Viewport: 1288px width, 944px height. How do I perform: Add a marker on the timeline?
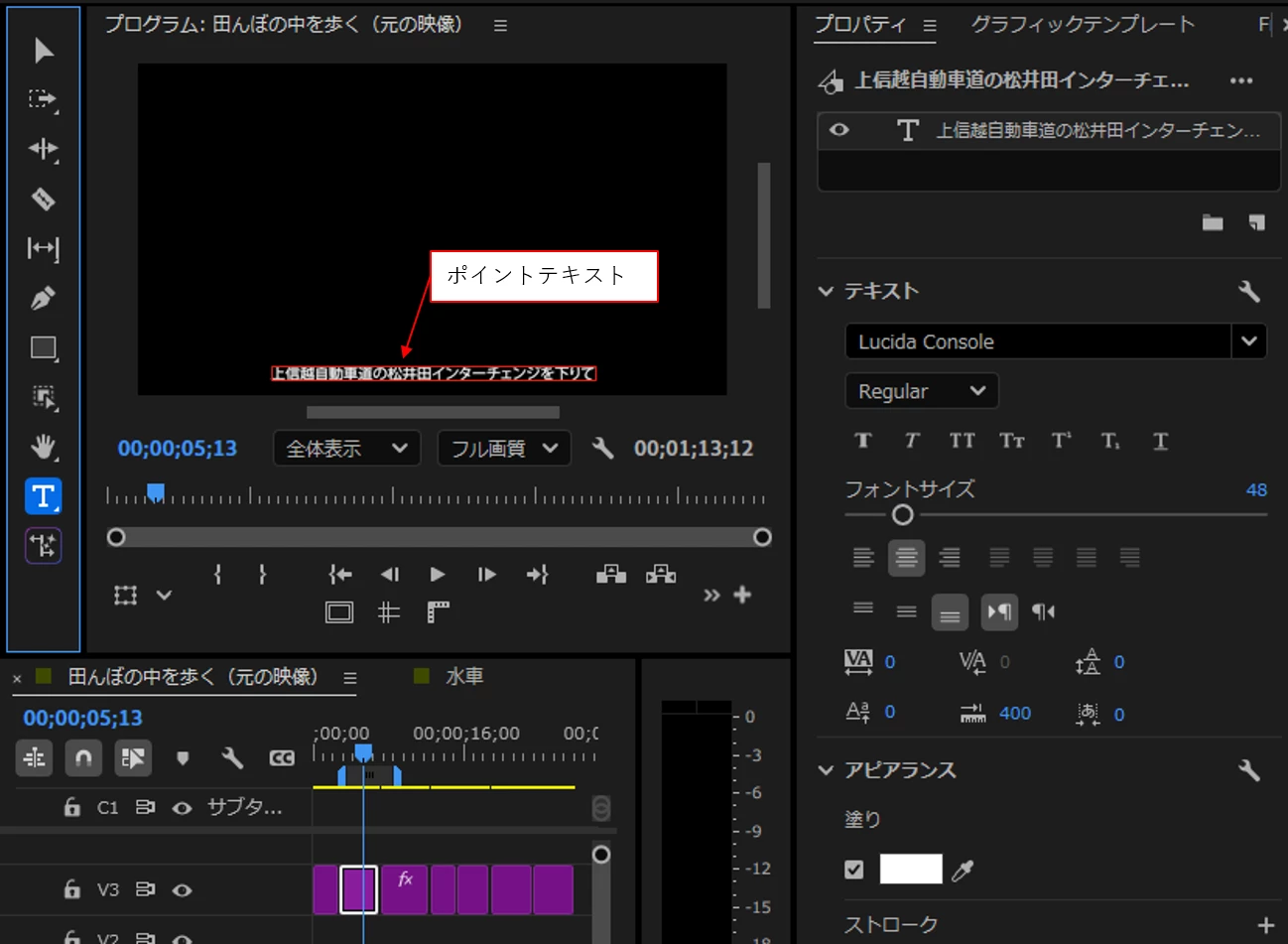click(x=183, y=758)
